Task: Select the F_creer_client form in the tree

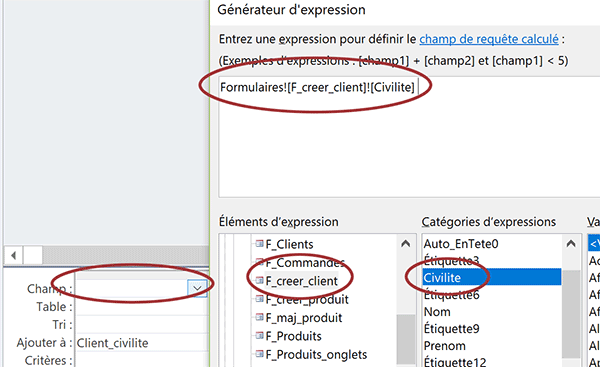Action: pyautogui.click(x=302, y=281)
